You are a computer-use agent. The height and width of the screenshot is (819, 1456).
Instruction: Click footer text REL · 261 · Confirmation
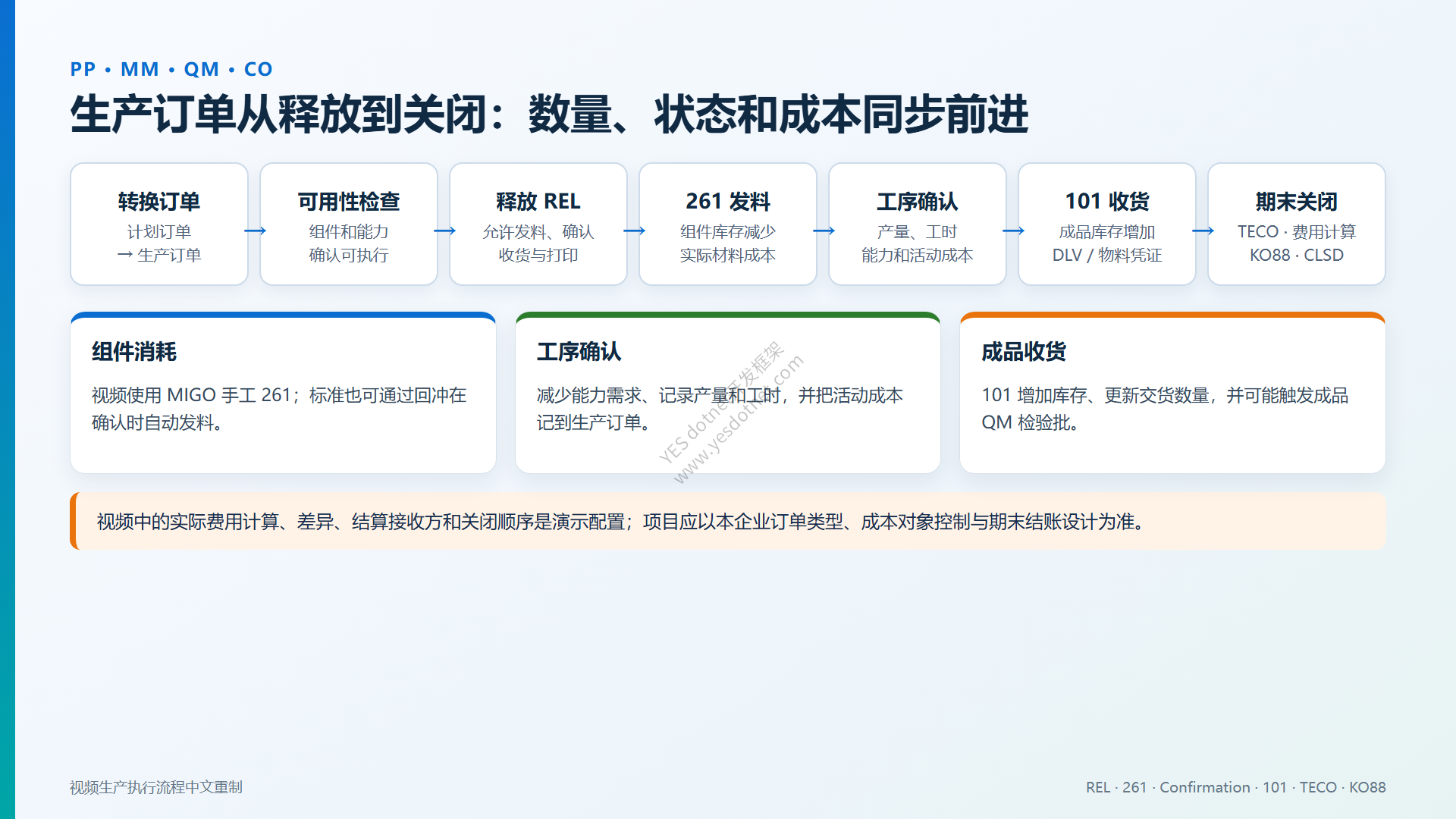click(x=1168, y=787)
